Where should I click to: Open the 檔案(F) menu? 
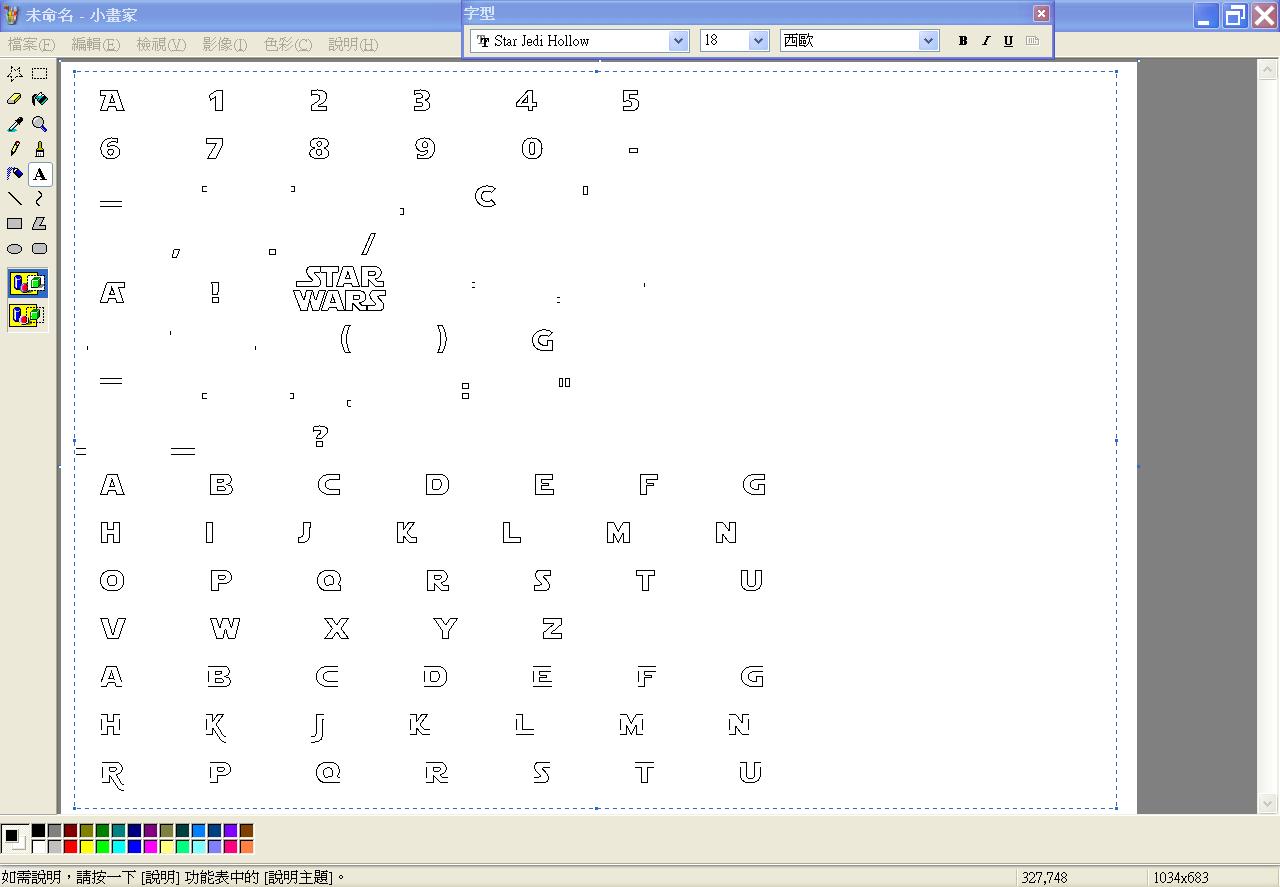tap(31, 45)
